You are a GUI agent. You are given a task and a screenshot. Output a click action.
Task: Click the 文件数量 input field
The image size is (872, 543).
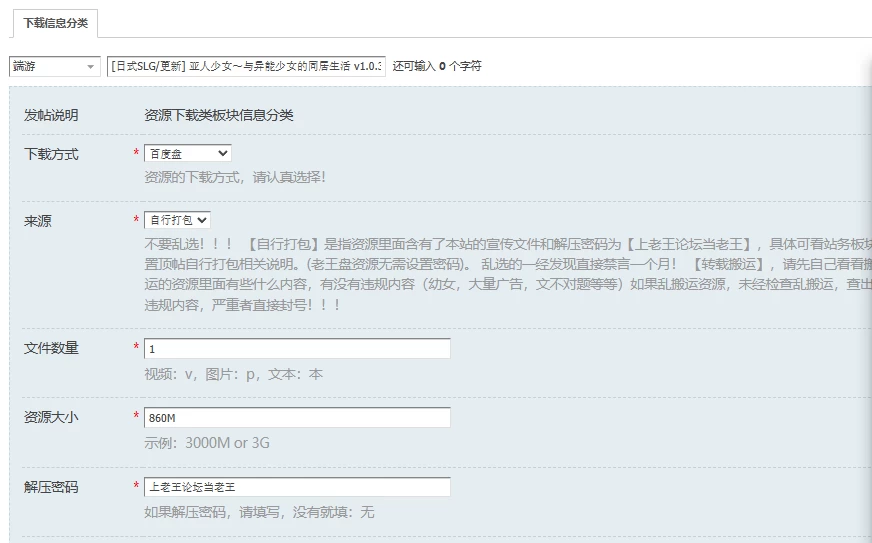click(297, 349)
